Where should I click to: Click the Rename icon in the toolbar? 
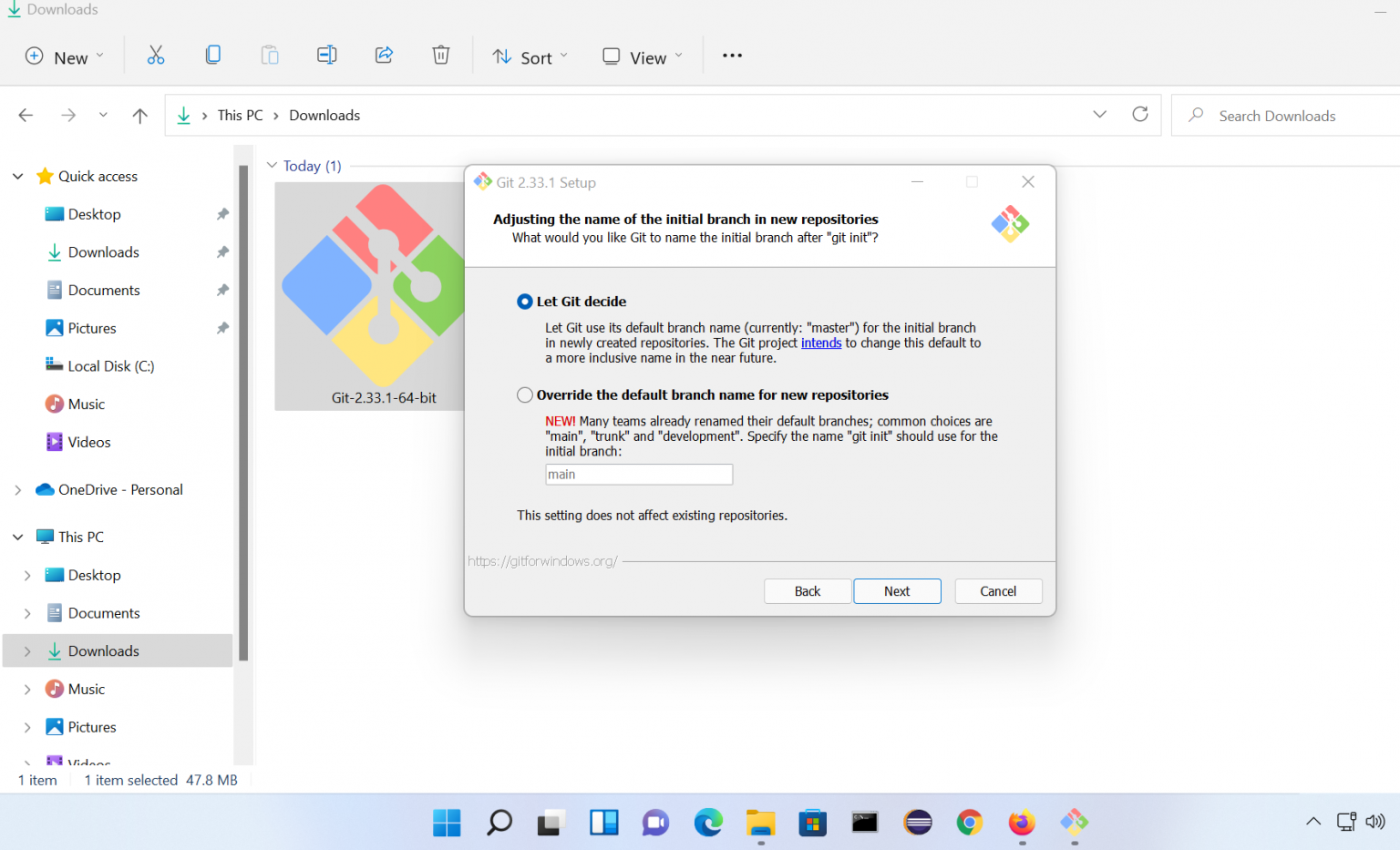coord(326,55)
